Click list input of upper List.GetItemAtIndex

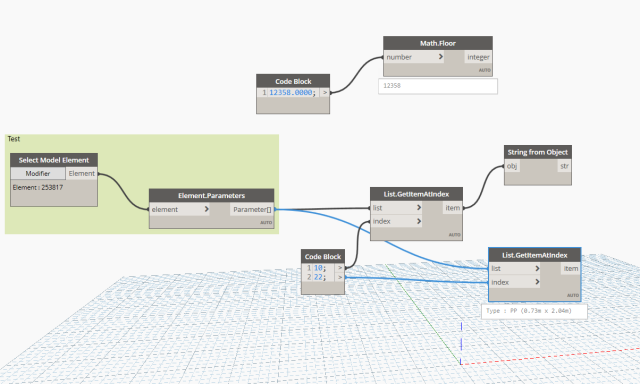[396, 208]
